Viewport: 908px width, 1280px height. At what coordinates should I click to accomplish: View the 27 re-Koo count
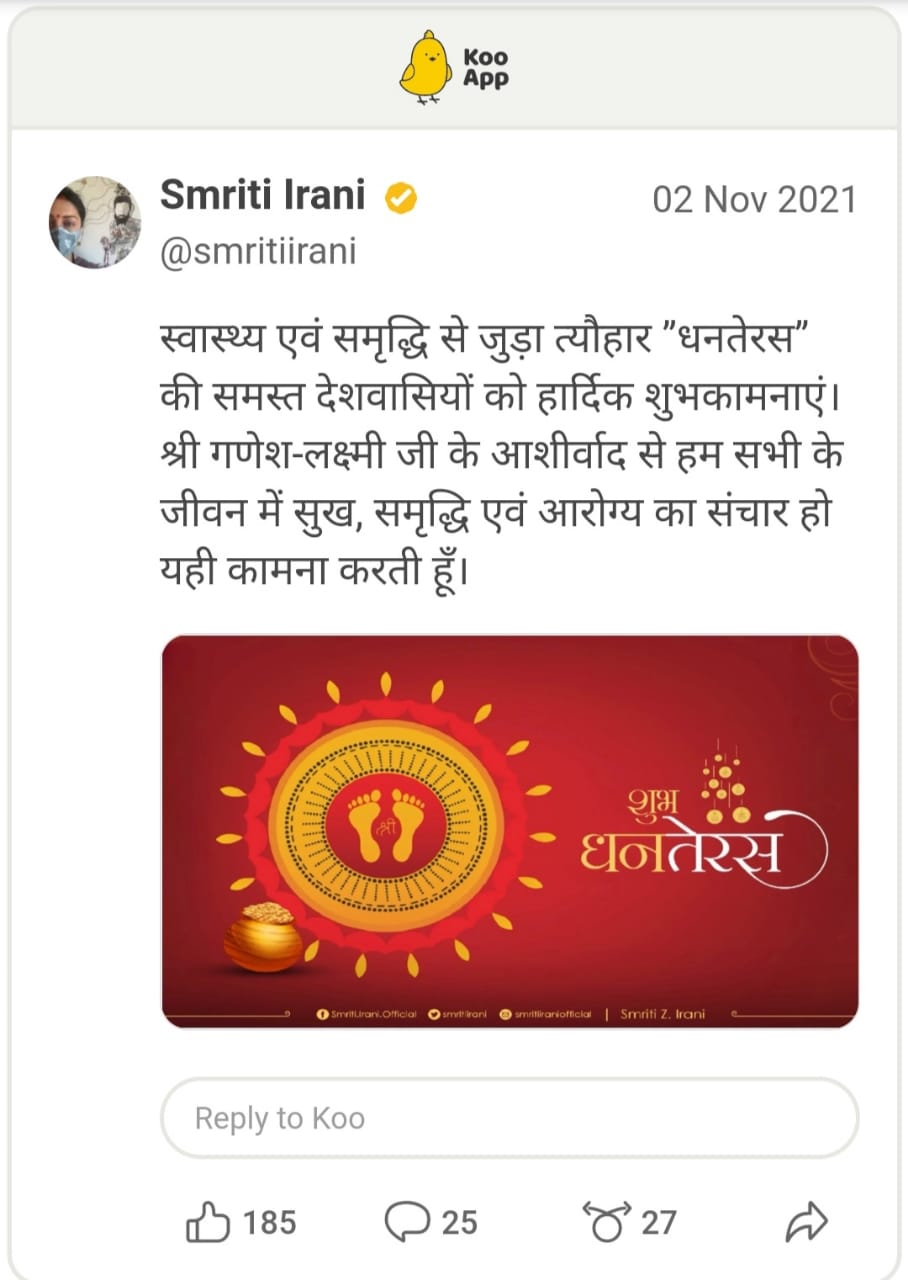[659, 1222]
